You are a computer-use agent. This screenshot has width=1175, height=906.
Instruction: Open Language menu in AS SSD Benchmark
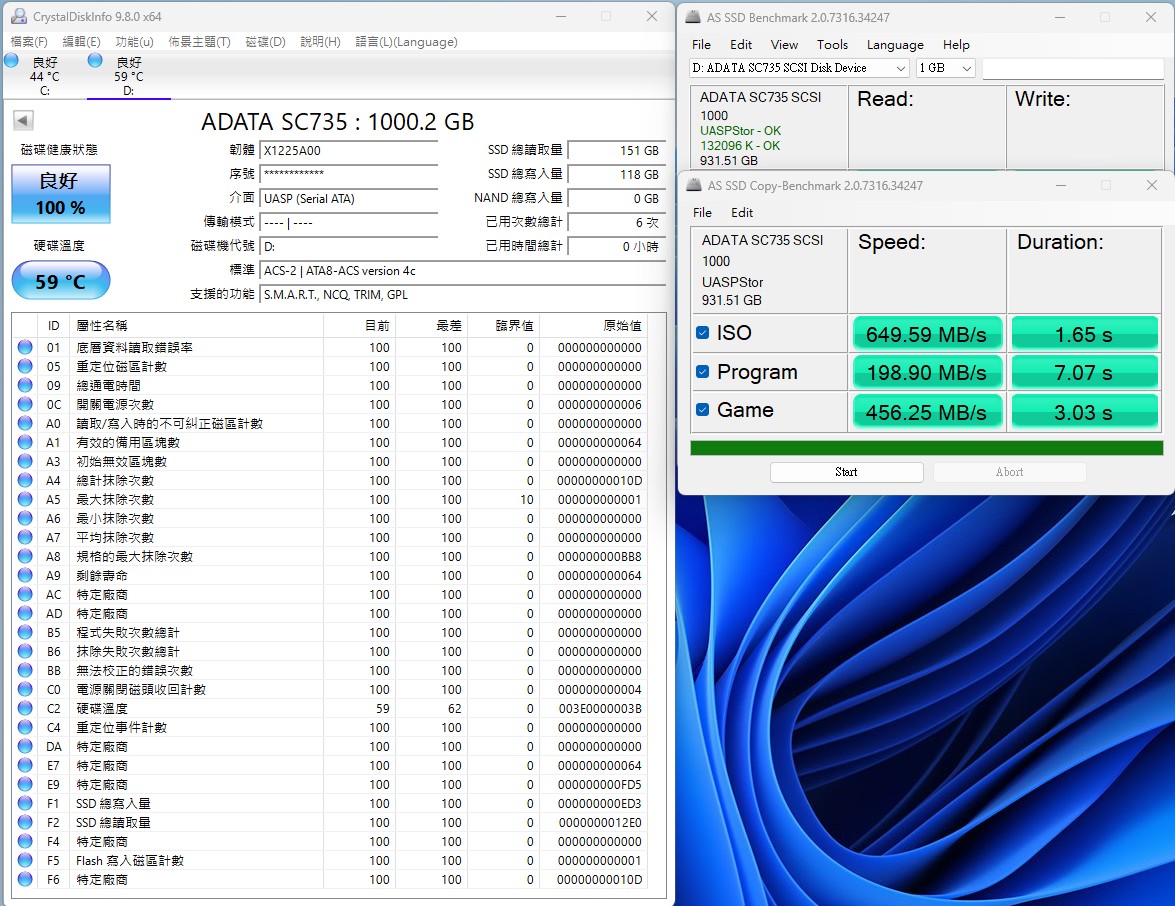(895, 45)
